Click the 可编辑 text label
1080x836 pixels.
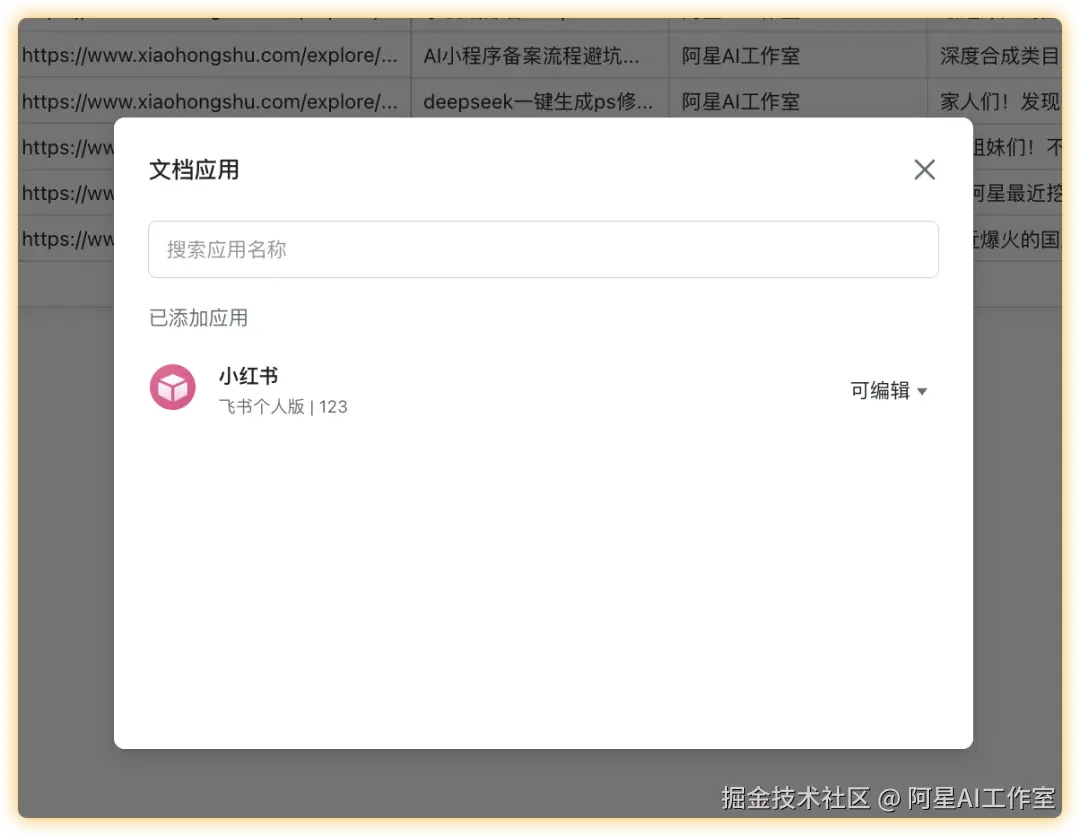(x=879, y=390)
